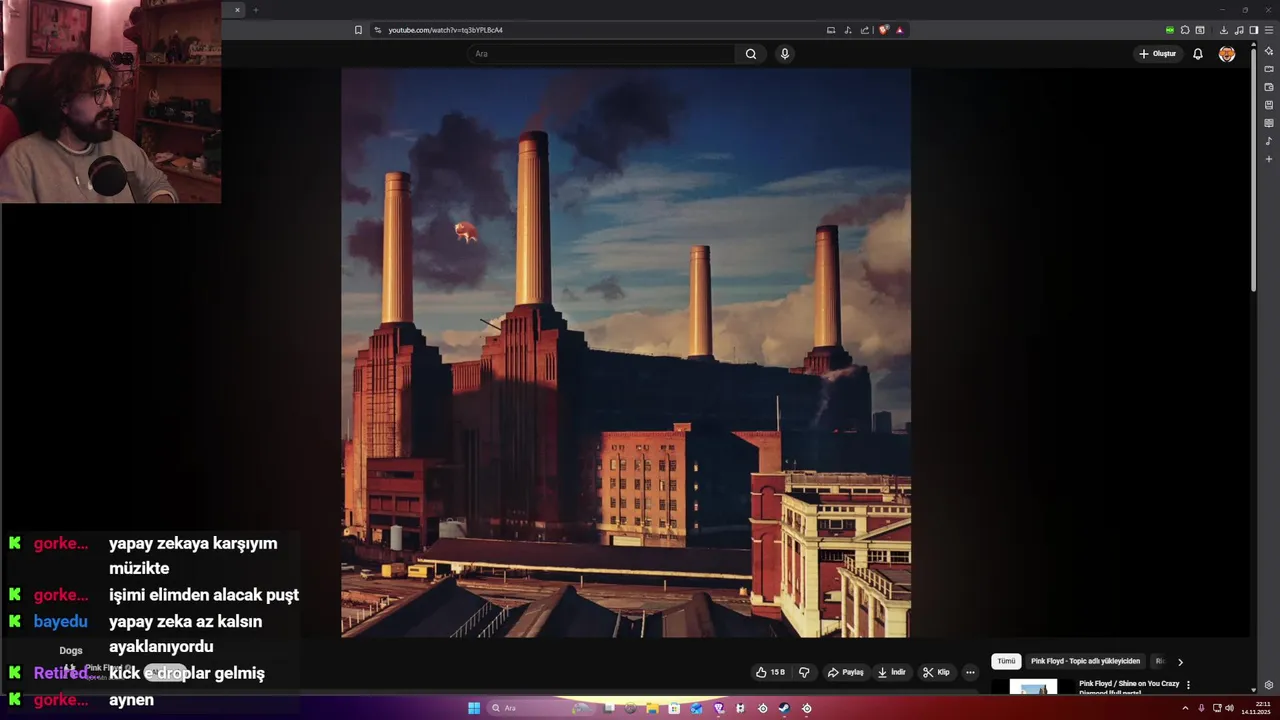Dislike the video with thumbs down
The image size is (1280, 720).
click(x=804, y=672)
